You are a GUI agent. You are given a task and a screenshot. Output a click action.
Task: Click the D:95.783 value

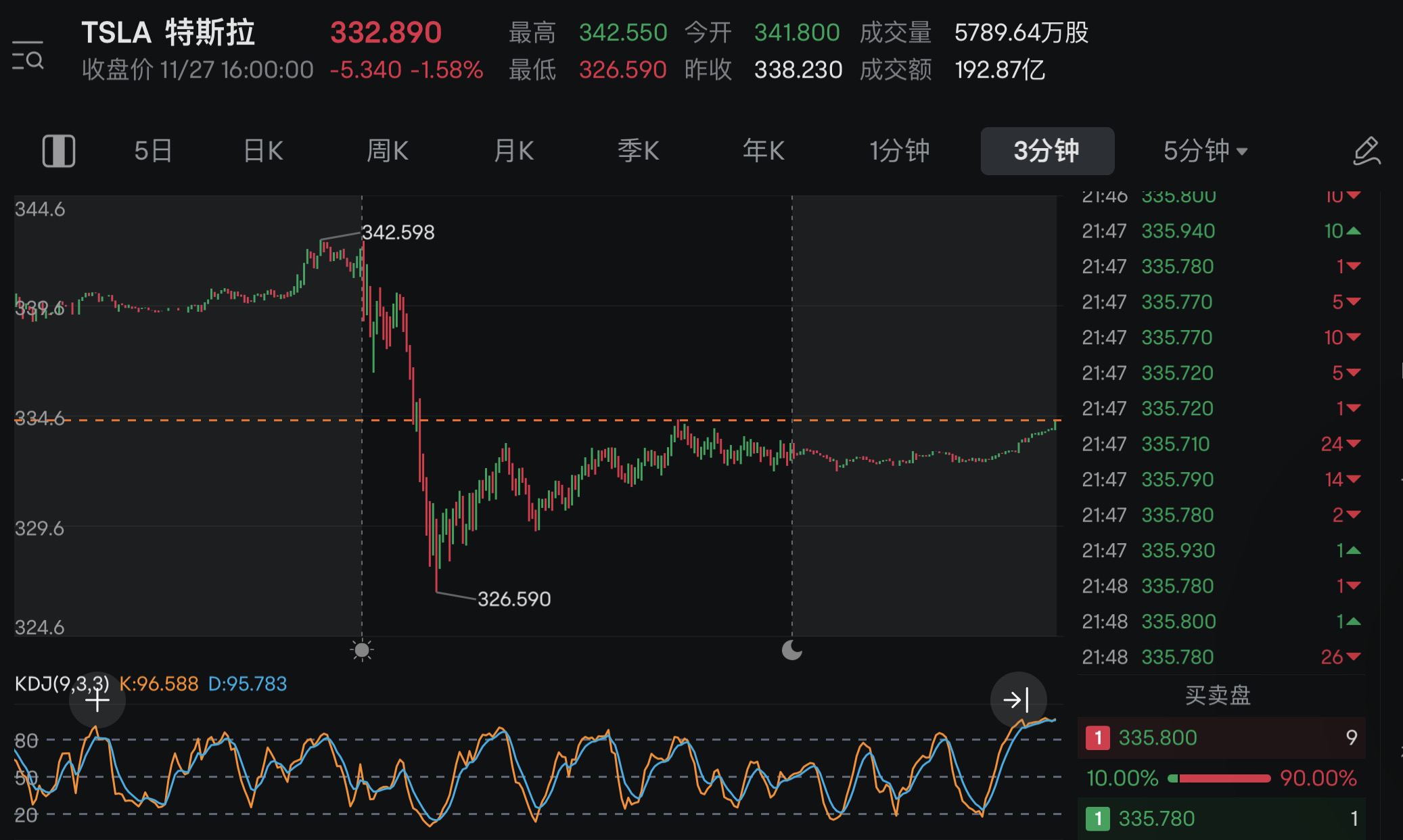pyautogui.click(x=248, y=684)
